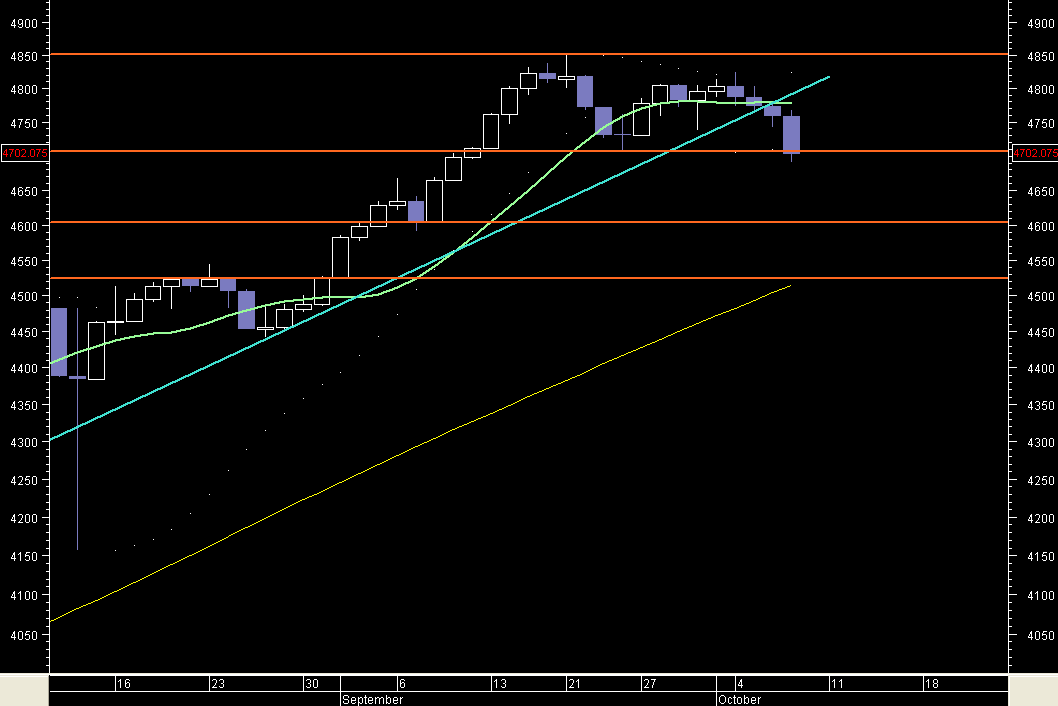Screen dimensions: 1058x706
Task: Click the 4150 label on the left price axis
Action: click(24, 557)
